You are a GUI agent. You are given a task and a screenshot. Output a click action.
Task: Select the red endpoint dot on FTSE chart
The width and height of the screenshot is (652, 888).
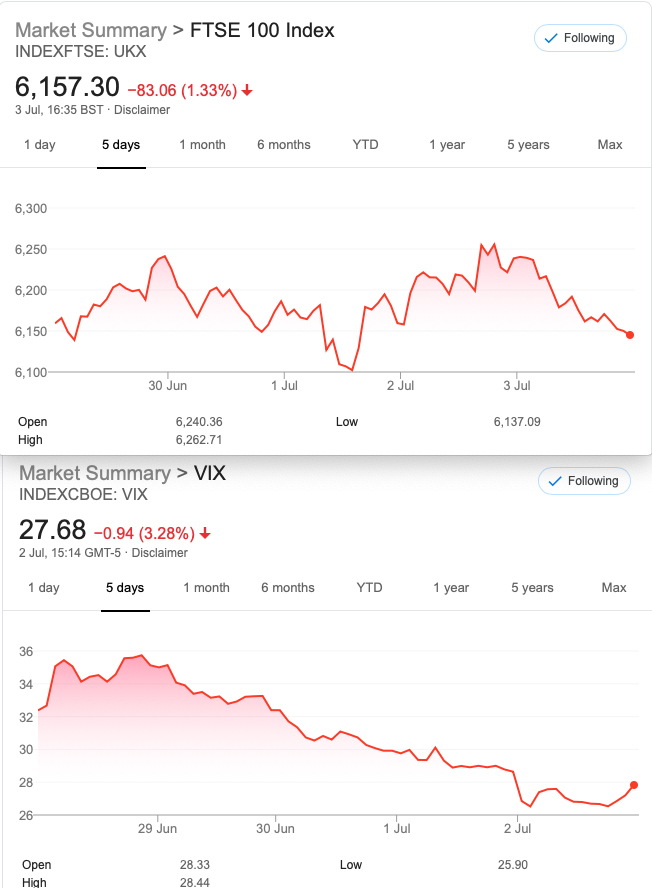[x=630, y=335]
